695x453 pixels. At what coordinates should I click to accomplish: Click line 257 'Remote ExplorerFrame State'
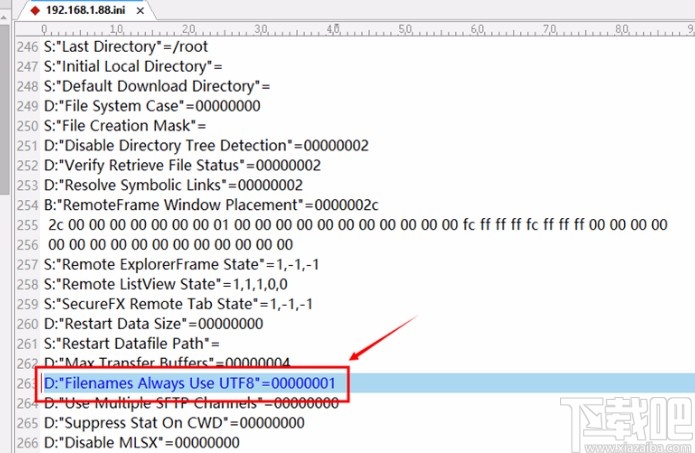pyautogui.click(x=181, y=265)
